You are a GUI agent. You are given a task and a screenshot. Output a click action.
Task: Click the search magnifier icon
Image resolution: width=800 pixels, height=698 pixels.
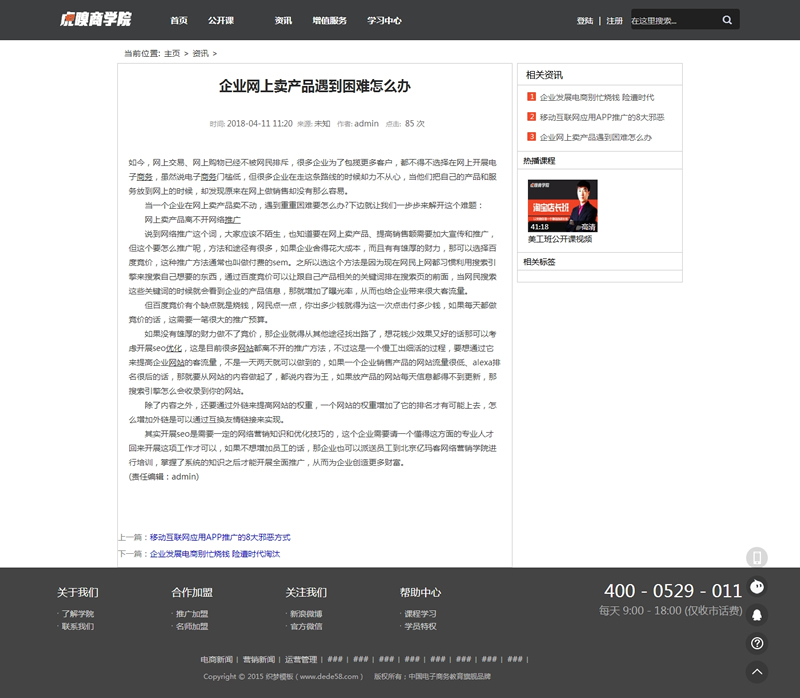click(x=727, y=20)
